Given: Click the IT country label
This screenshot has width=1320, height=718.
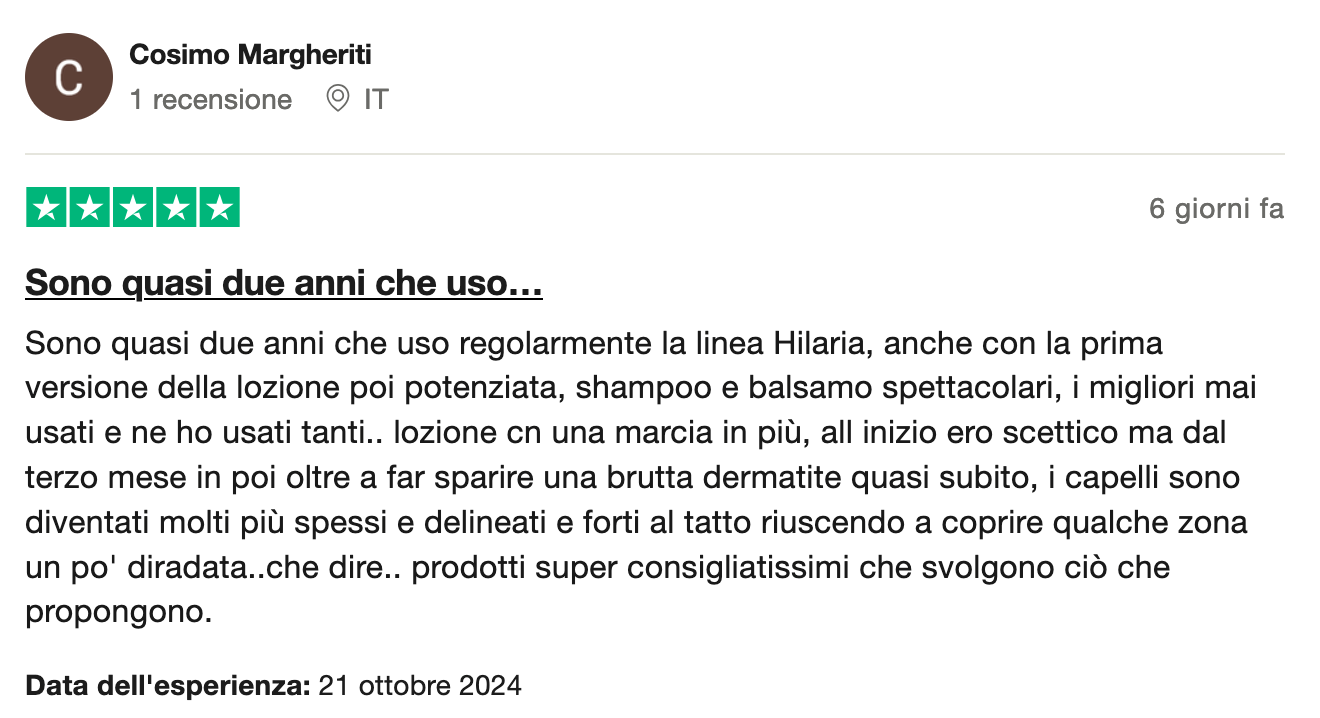Looking at the screenshot, I should 376,100.
